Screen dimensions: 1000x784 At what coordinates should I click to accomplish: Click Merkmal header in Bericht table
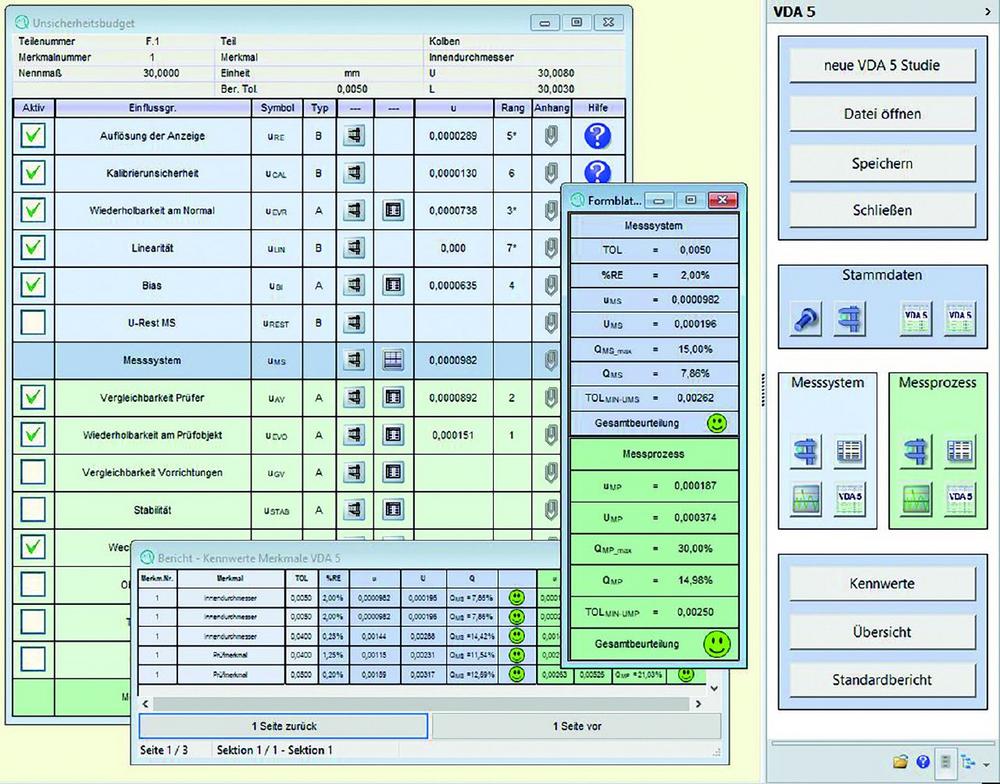click(x=230, y=578)
